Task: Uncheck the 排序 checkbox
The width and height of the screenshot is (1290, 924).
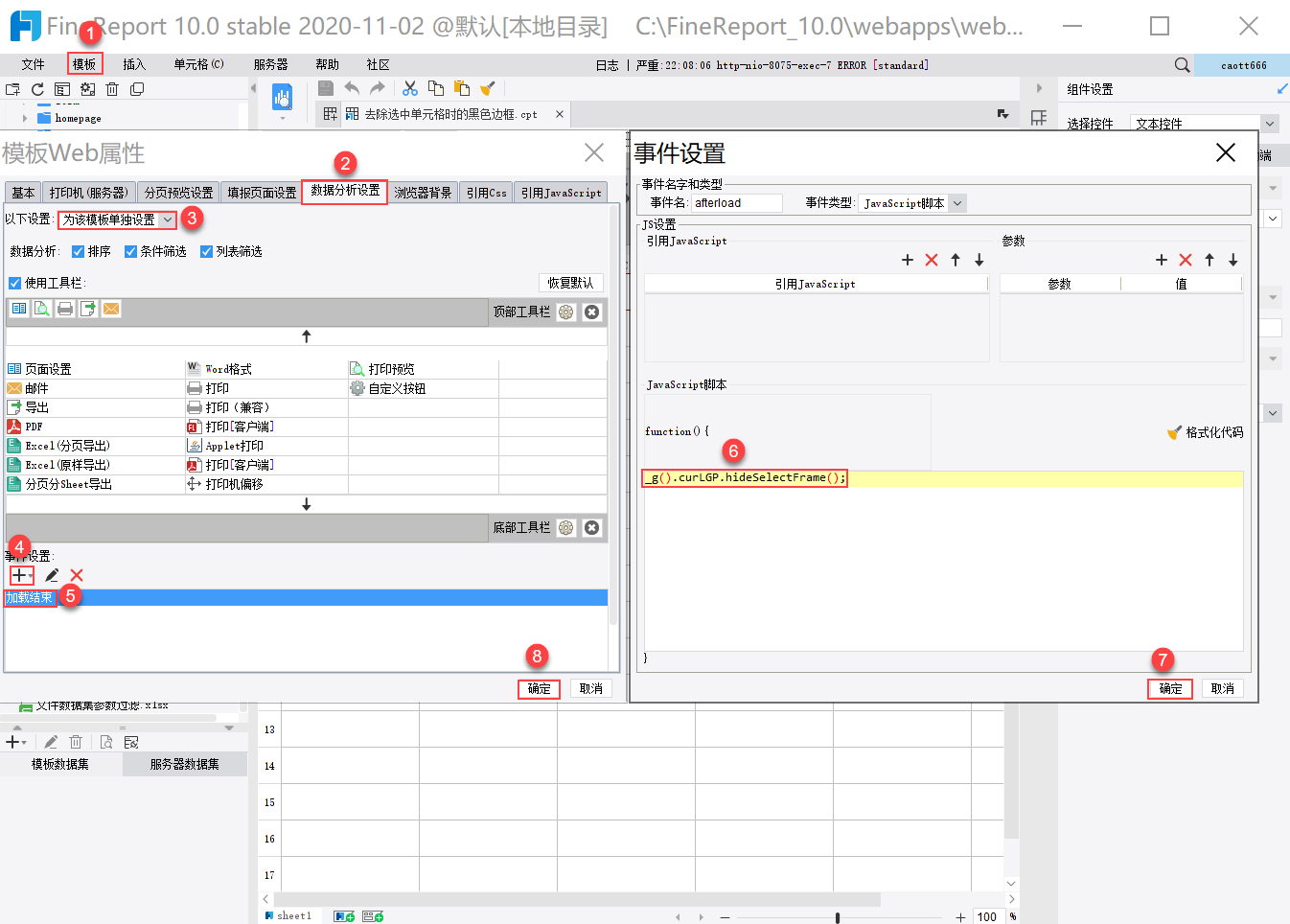Action: coord(79,252)
